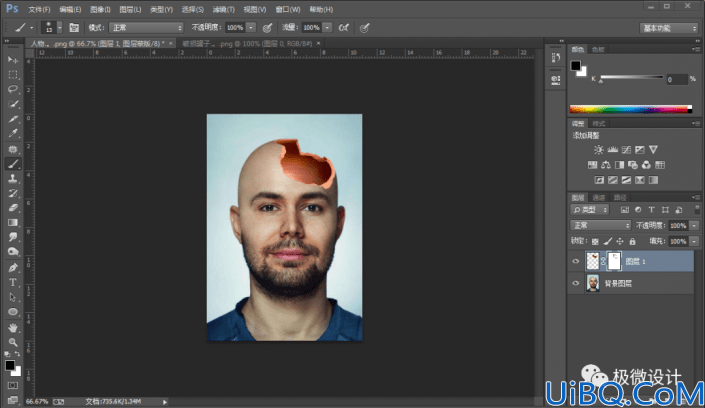Toggle tablet pressure controls brush size
This screenshot has height=408, width=705.
click(365, 28)
